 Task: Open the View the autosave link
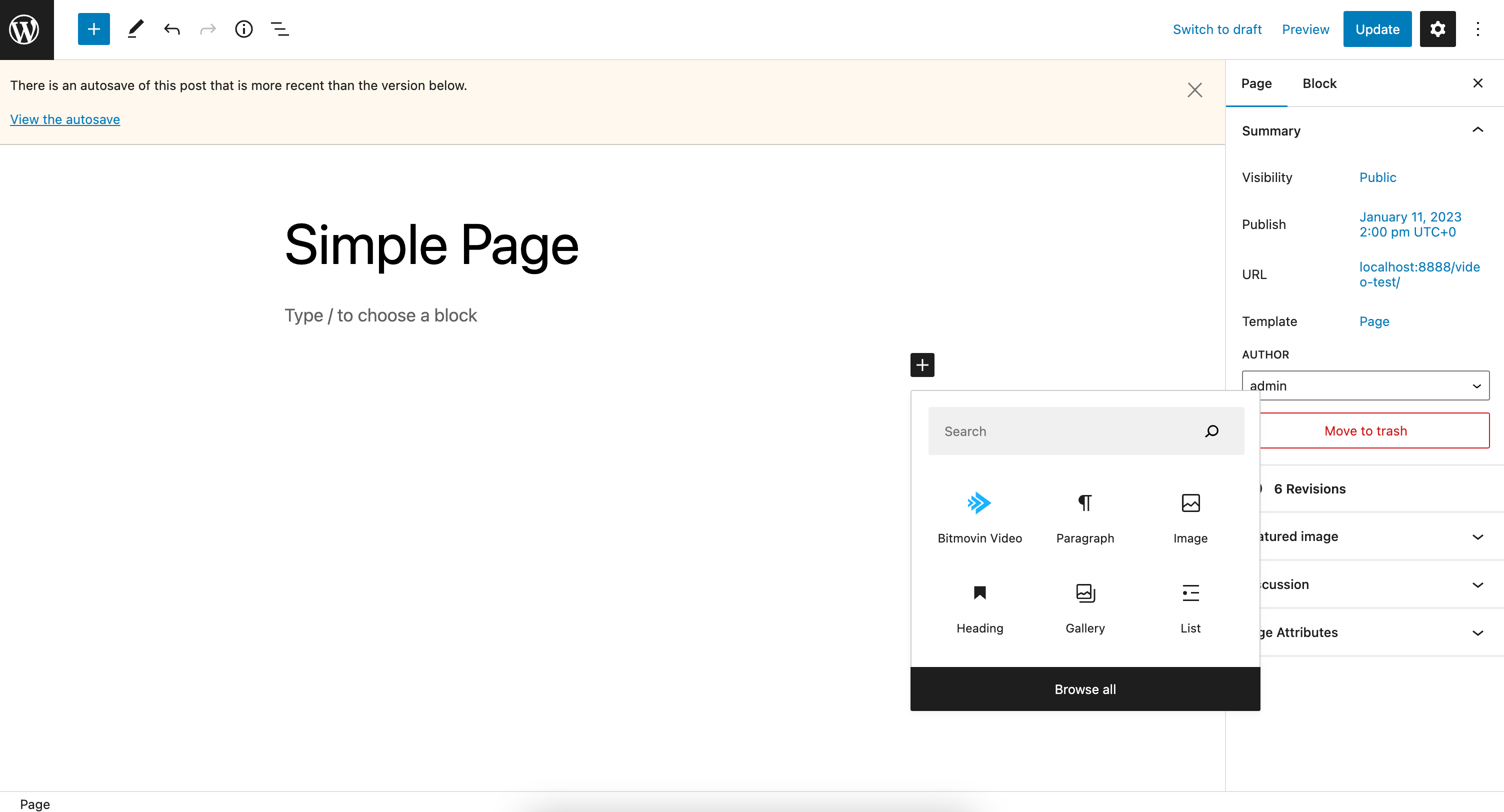pyautogui.click(x=65, y=119)
